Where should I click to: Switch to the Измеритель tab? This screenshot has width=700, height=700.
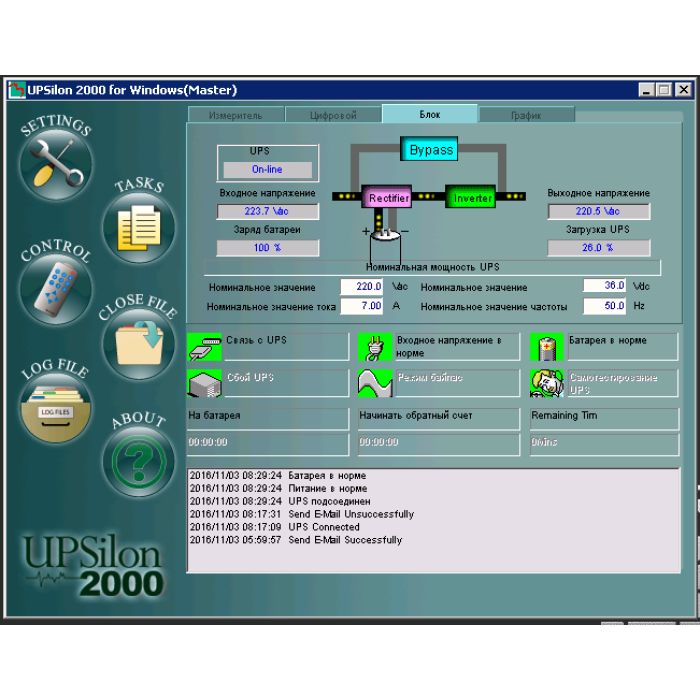point(236,116)
